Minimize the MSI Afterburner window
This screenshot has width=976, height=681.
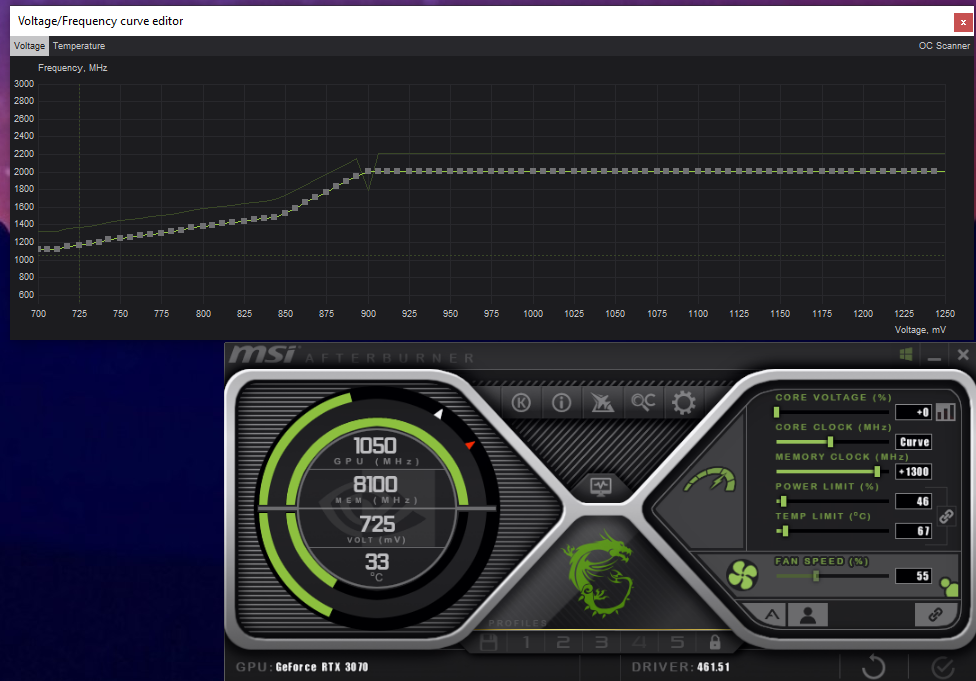(x=934, y=356)
